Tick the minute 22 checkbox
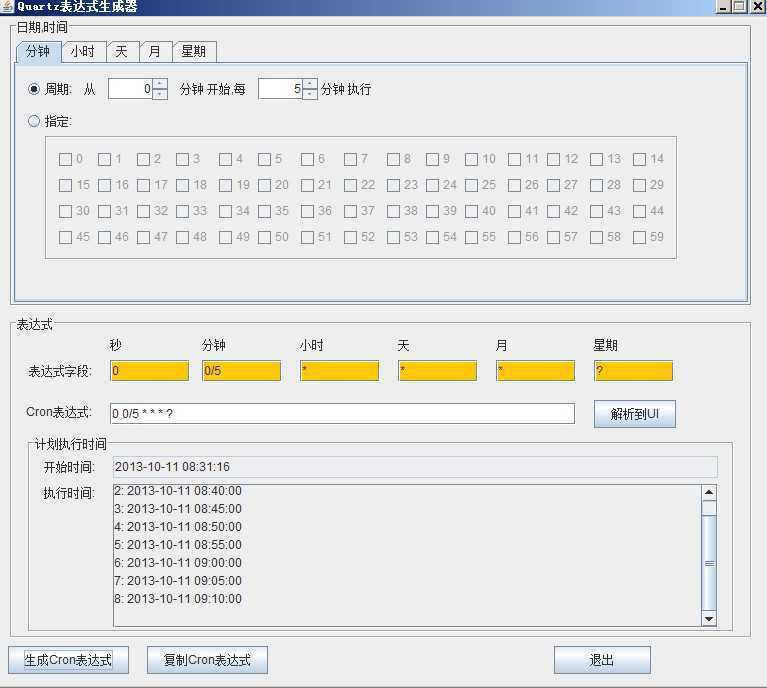 [x=350, y=185]
